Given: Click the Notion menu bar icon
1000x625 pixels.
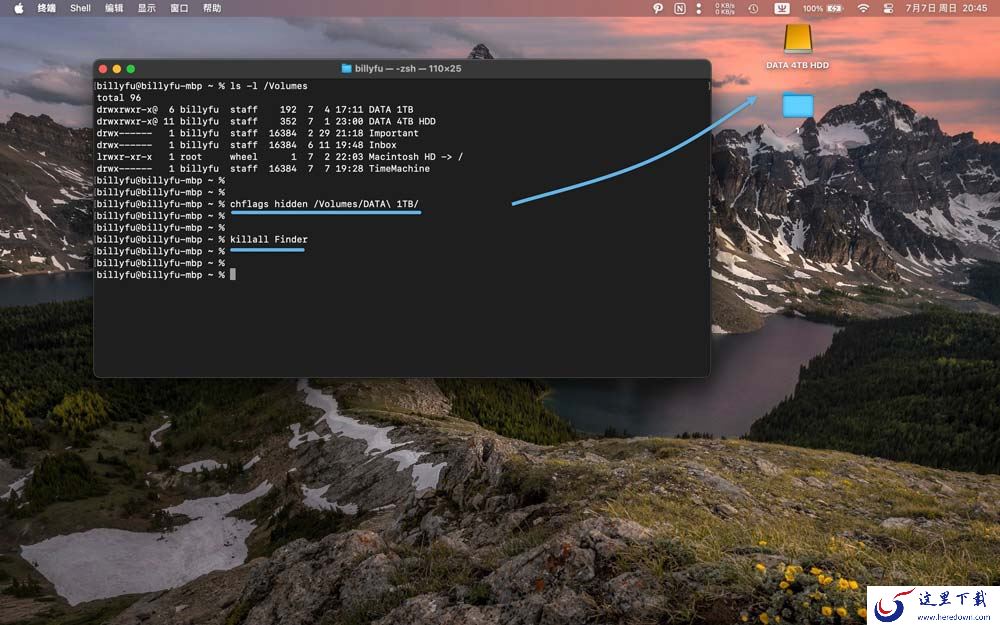Looking at the screenshot, I should [680, 8].
